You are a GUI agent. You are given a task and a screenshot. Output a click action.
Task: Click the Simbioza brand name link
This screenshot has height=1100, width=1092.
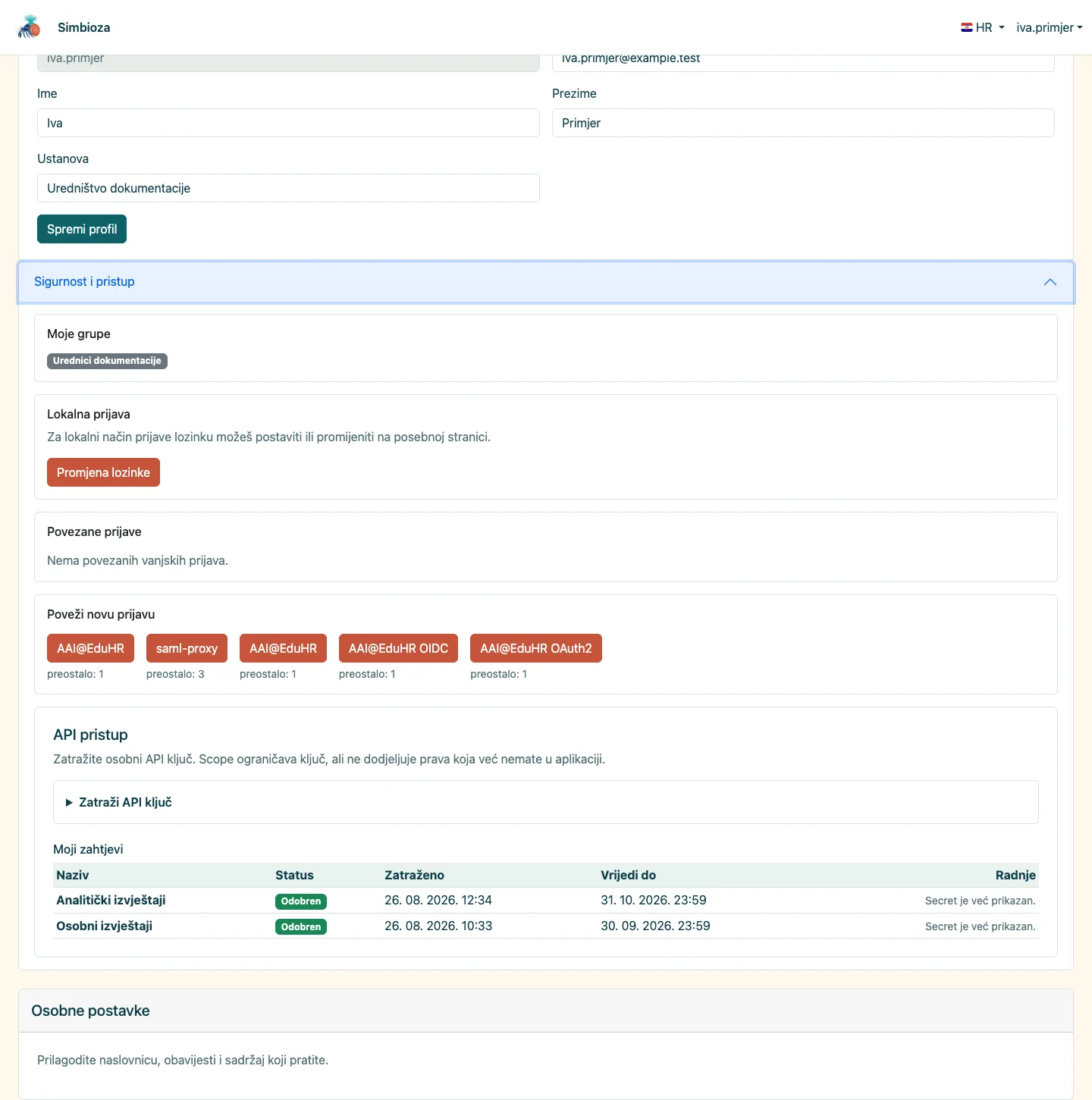tap(83, 27)
